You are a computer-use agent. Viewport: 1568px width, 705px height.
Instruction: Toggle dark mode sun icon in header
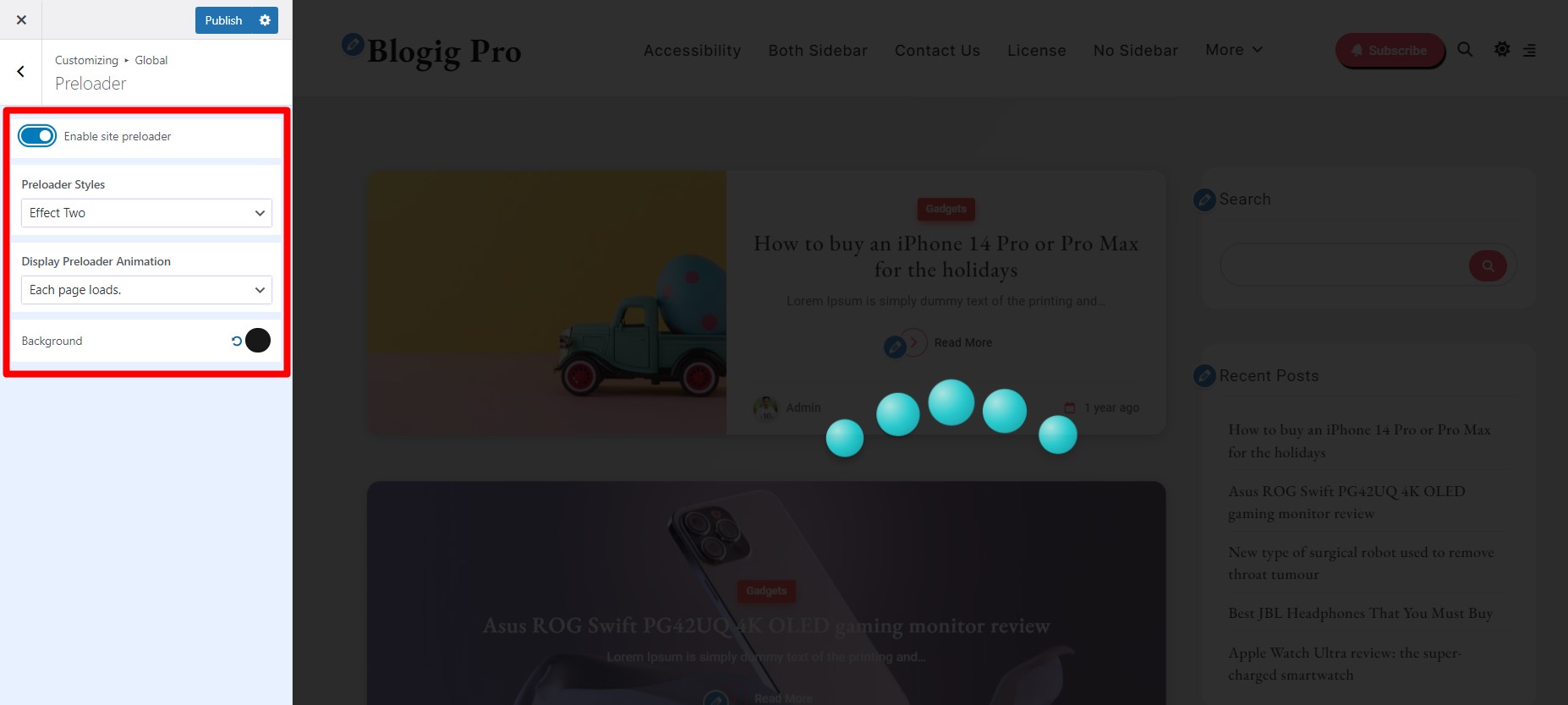1502,50
